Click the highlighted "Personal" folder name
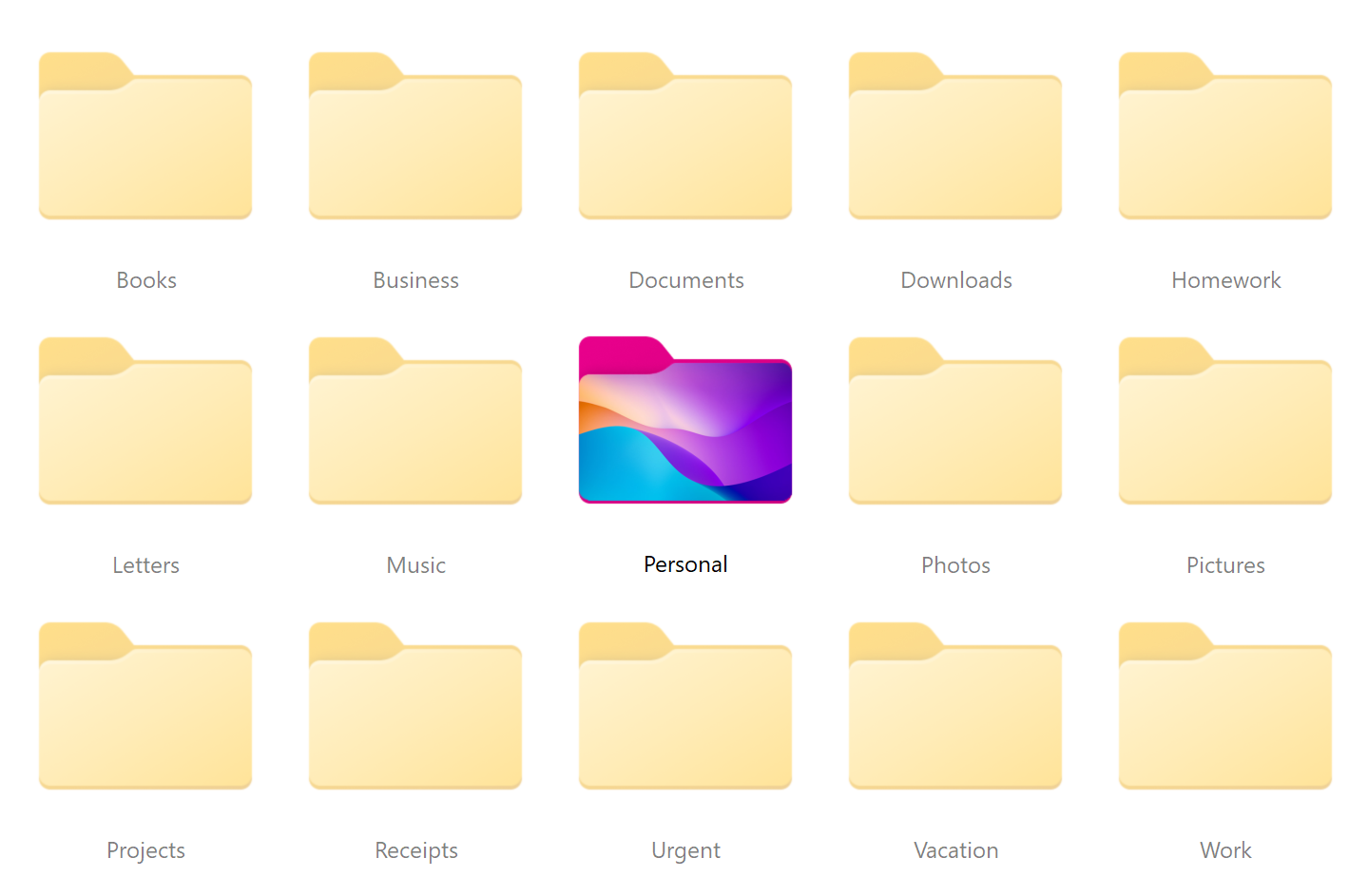The width and height of the screenshot is (1368, 896). (685, 564)
